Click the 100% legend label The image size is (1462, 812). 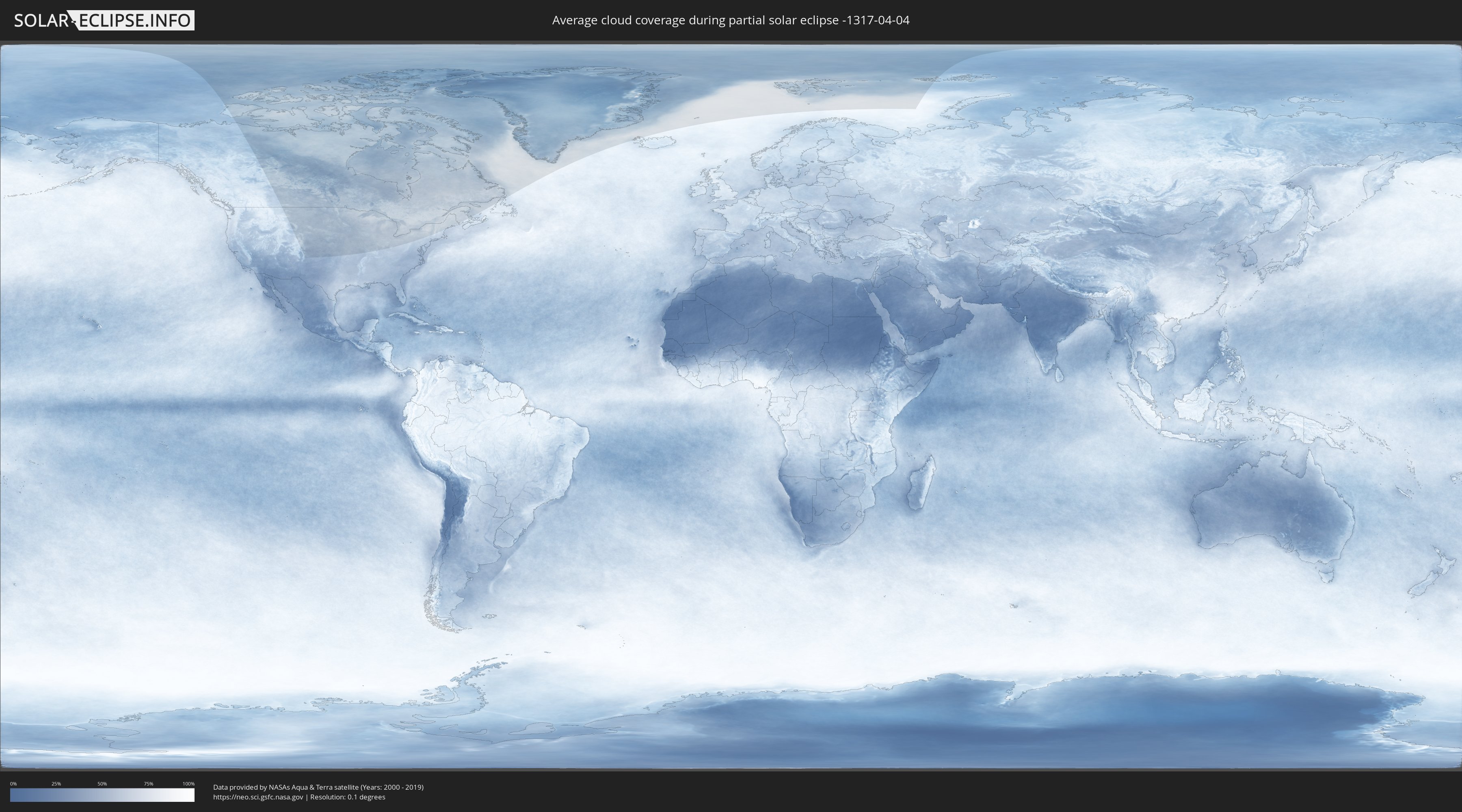(x=188, y=784)
